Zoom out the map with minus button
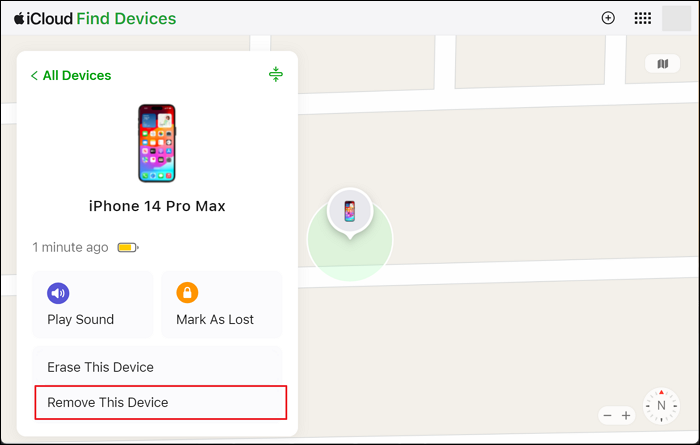The width and height of the screenshot is (700, 445). tap(607, 416)
